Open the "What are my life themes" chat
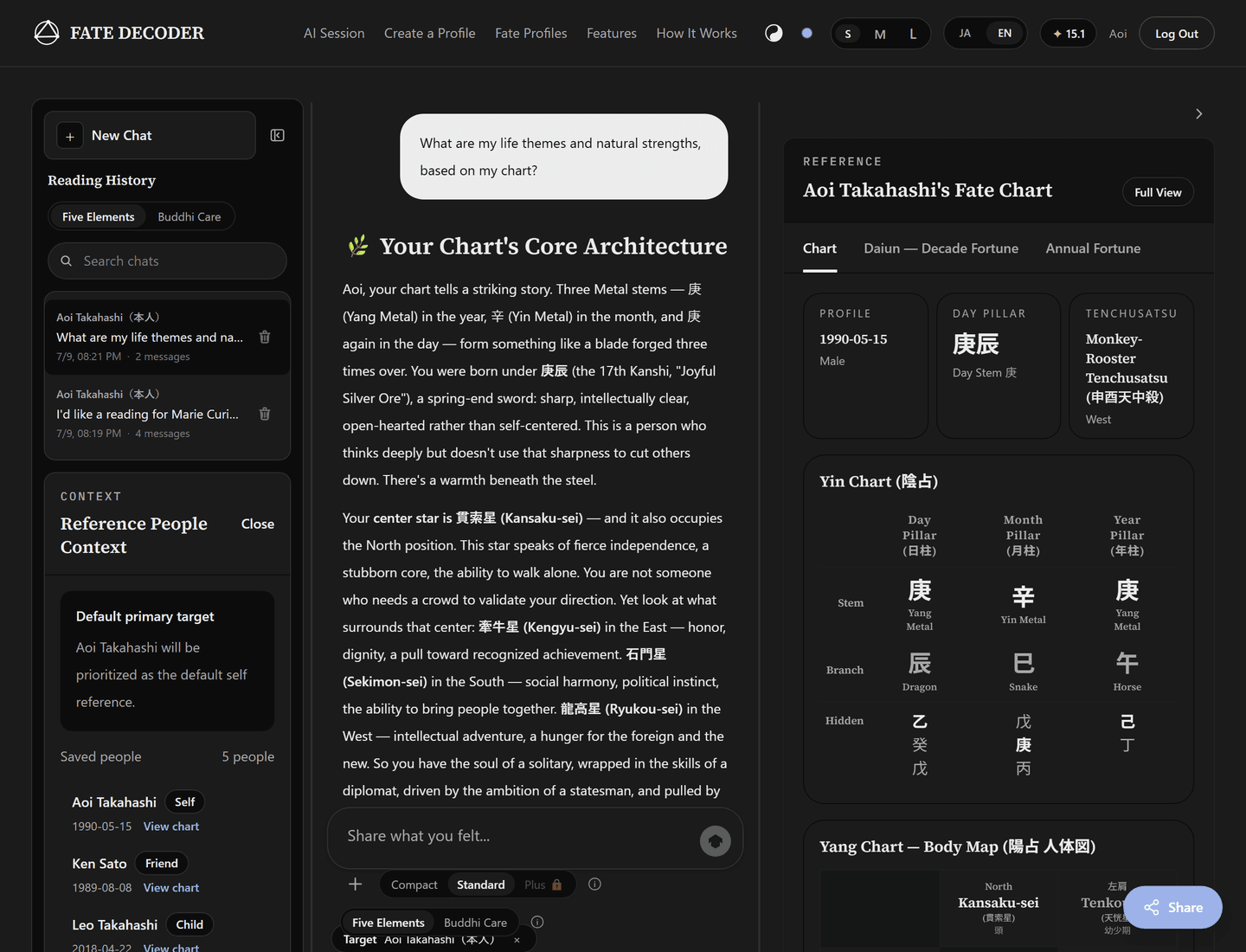The height and width of the screenshot is (952, 1246). [x=167, y=337]
